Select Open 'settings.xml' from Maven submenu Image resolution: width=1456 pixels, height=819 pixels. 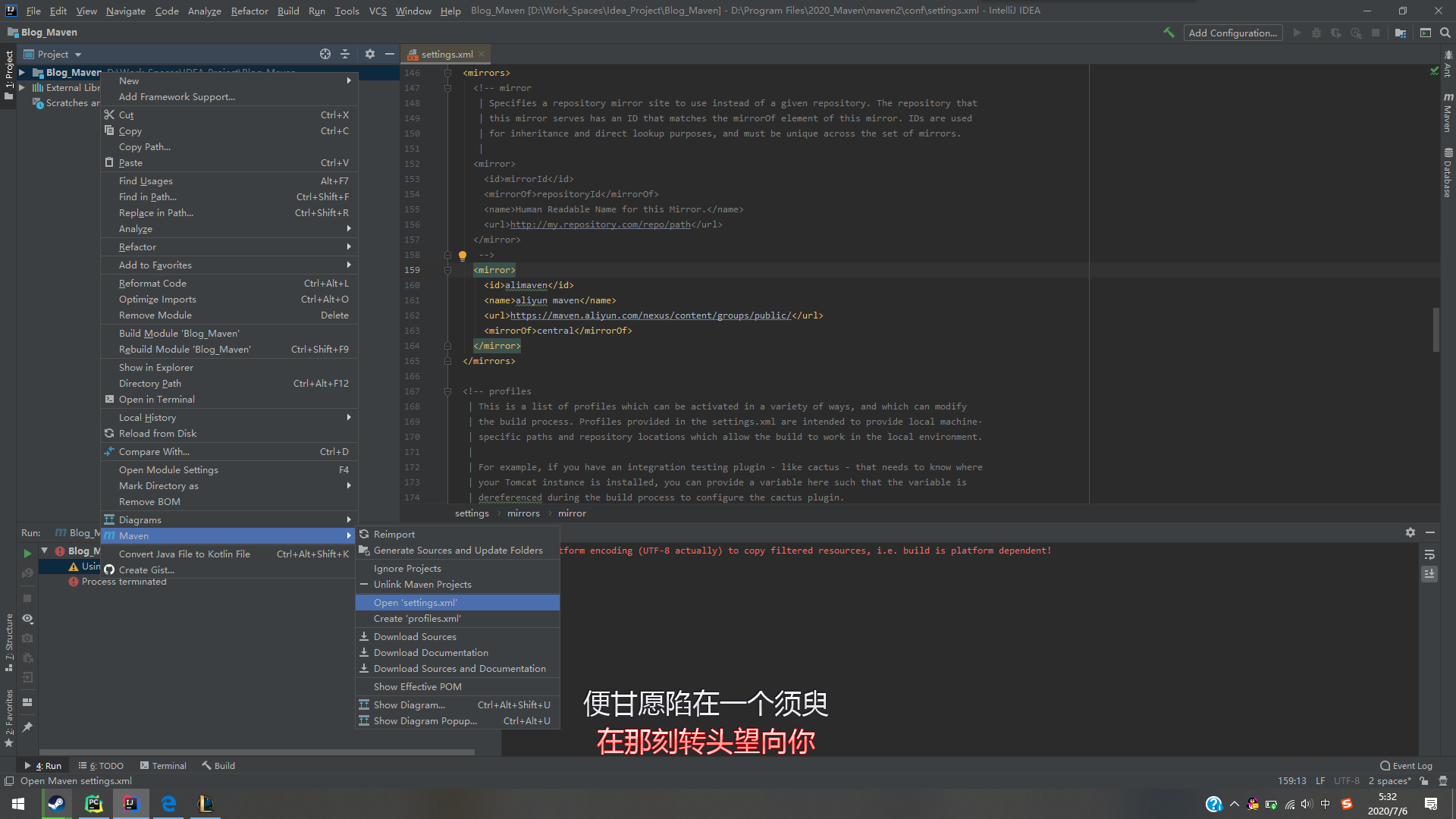click(x=413, y=601)
